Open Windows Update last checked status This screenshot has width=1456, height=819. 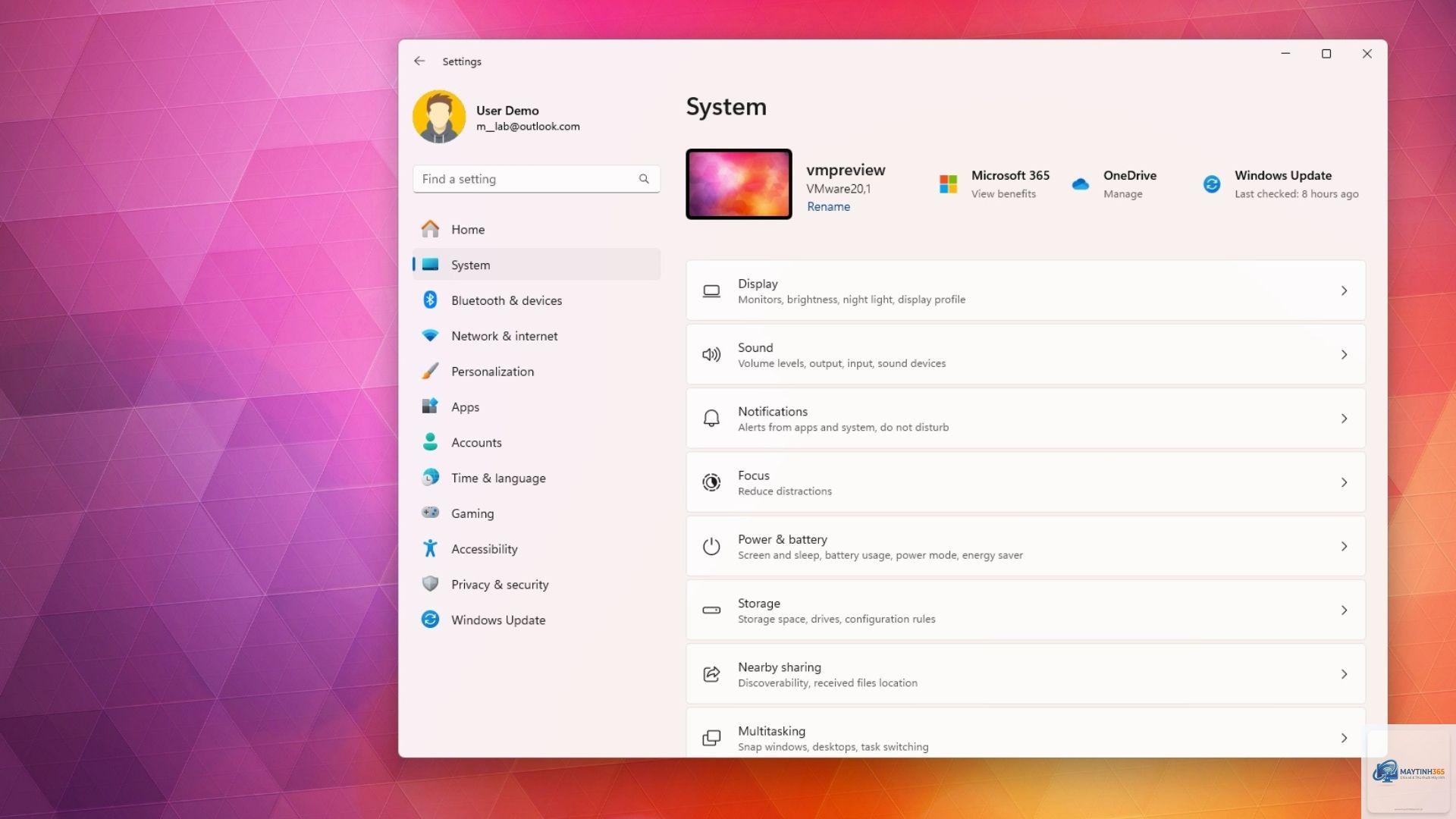pos(1296,193)
